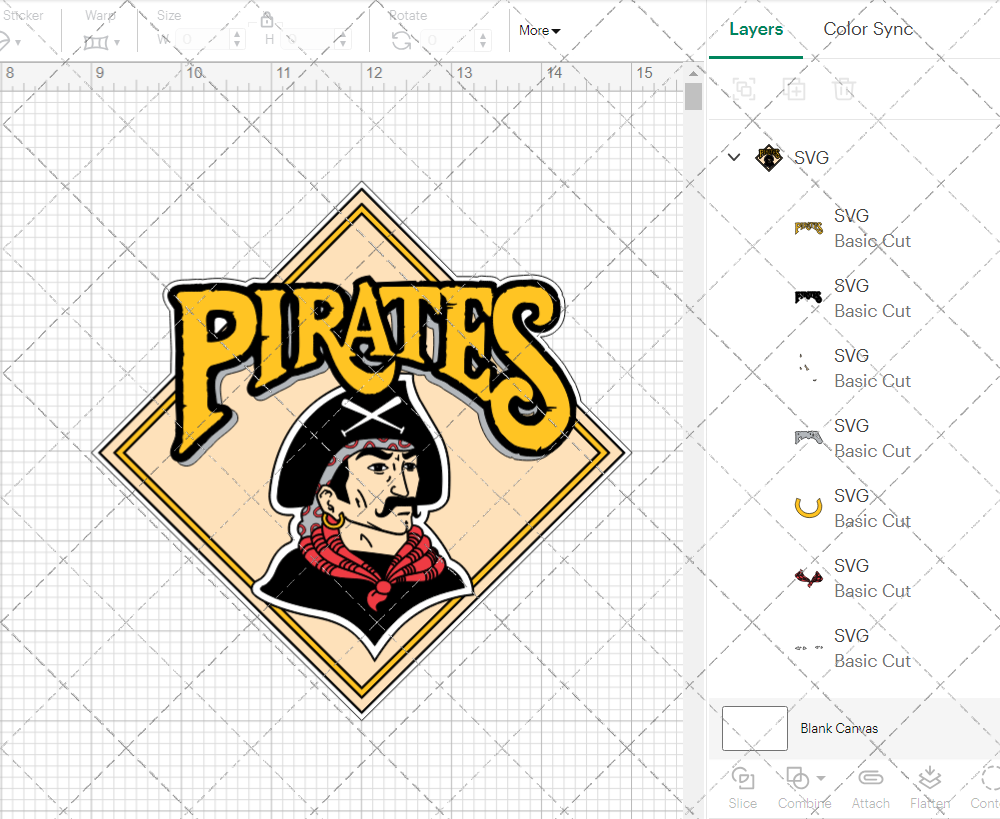Click the Blank Canvas swatch
This screenshot has height=819, width=1000.
(754, 728)
